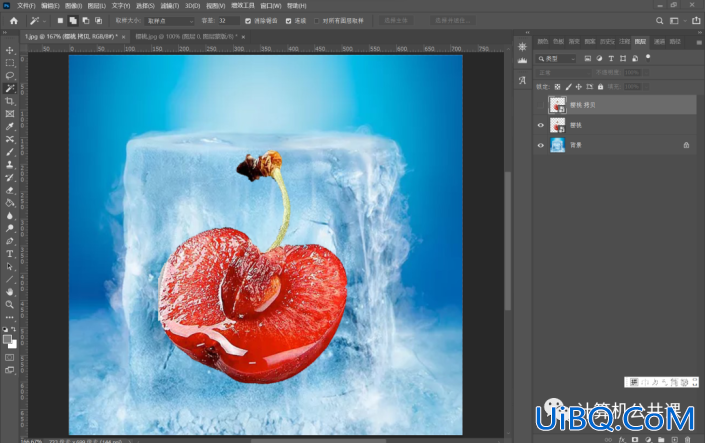Toggle lock image pixels brush icon
The height and width of the screenshot is (443, 705).
tap(568, 87)
